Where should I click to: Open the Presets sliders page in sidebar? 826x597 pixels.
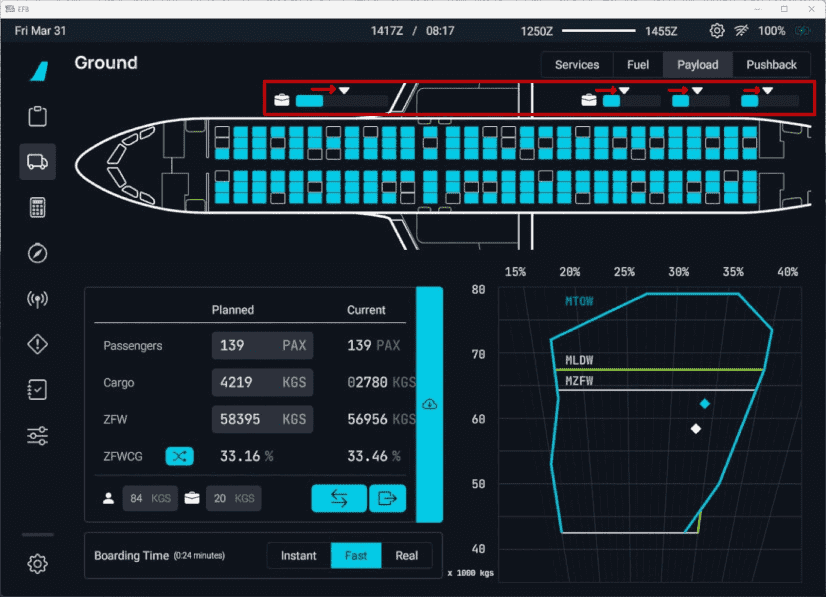coord(38,435)
